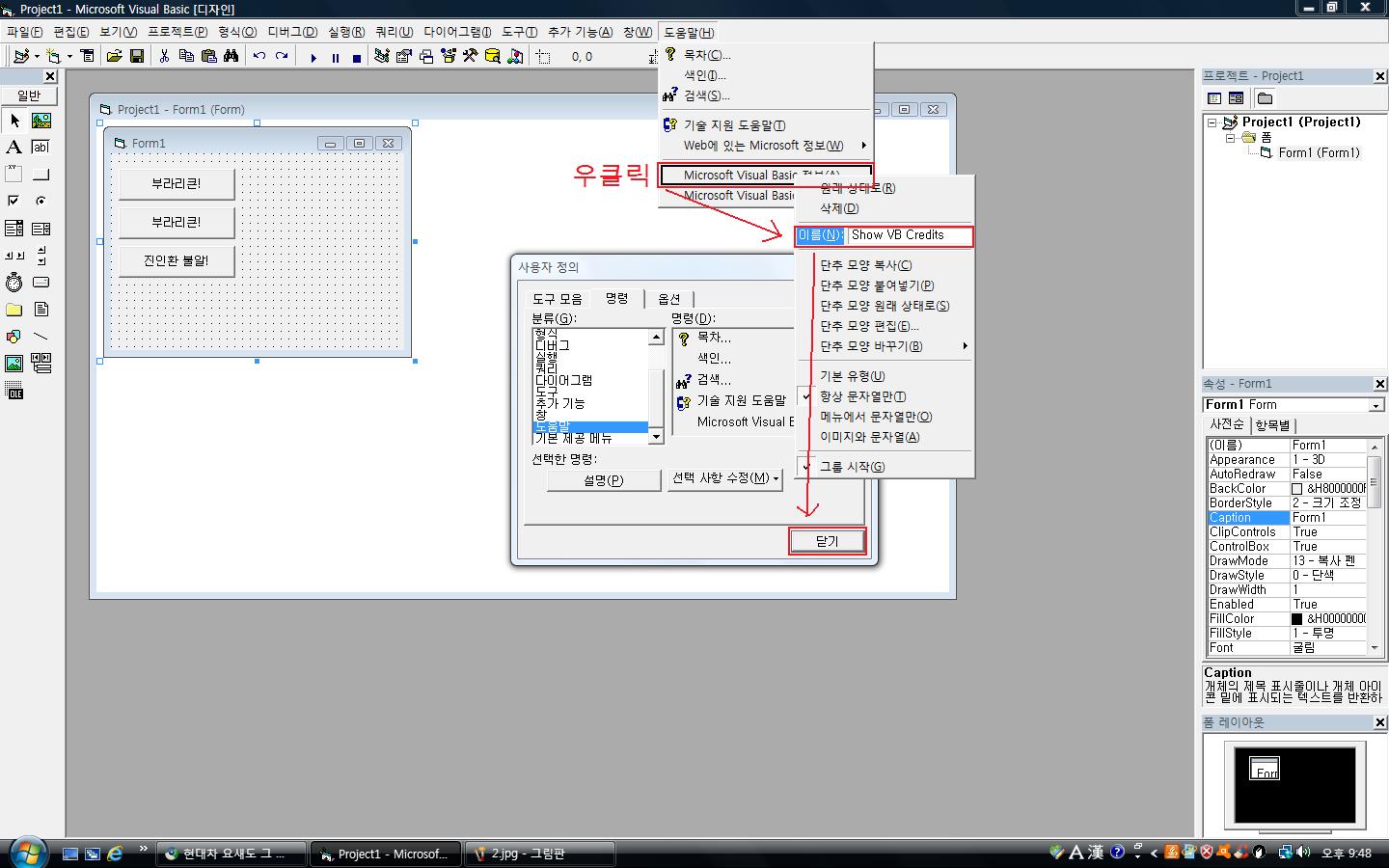Open the 프로젝트 menu in menu bar
This screenshot has height=868, width=1389.
[x=177, y=32]
